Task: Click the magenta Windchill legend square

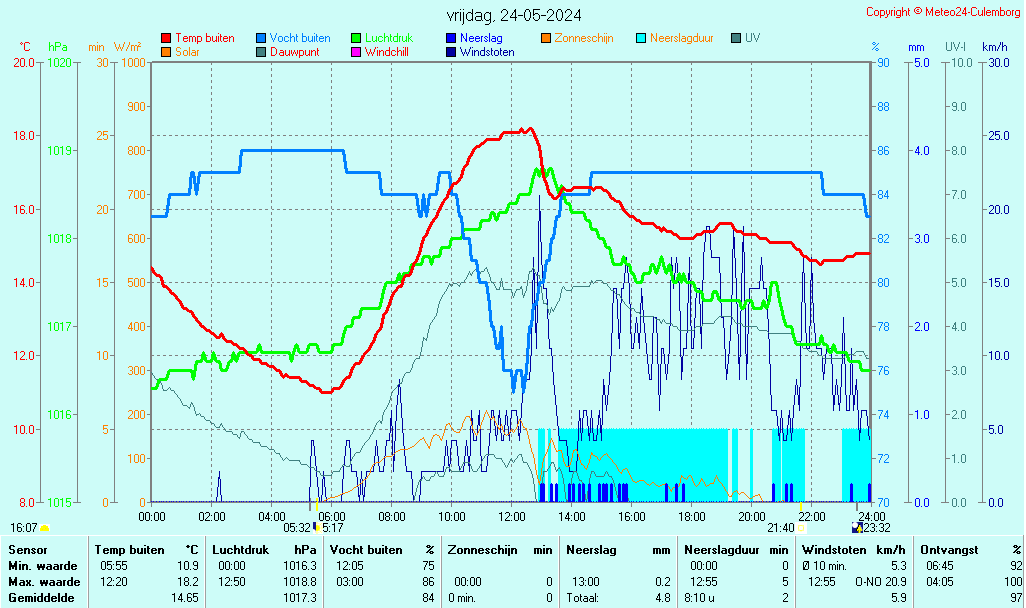Action: [x=356, y=52]
